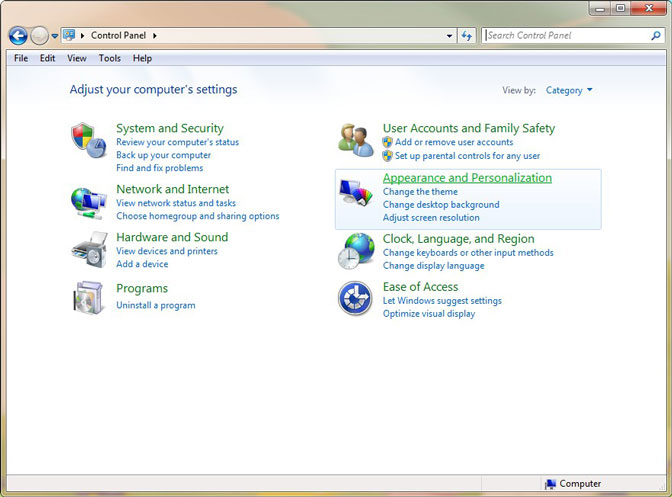Image resolution: width=672 pixels, height=497 pixels.
Task: Click the blue Back arrow button
Action: coord(18,36)
